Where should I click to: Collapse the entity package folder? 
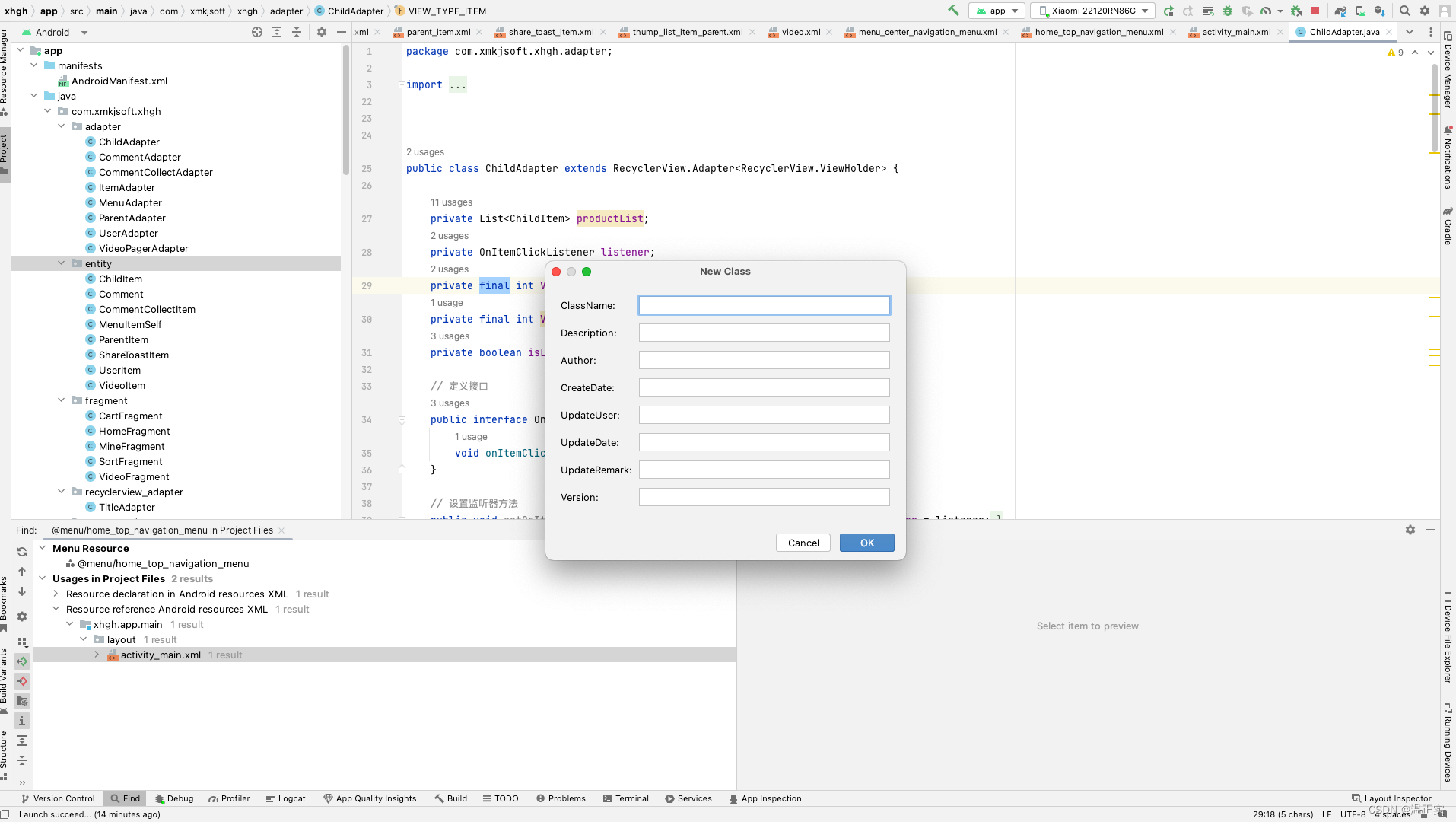(x=62, y=263)
